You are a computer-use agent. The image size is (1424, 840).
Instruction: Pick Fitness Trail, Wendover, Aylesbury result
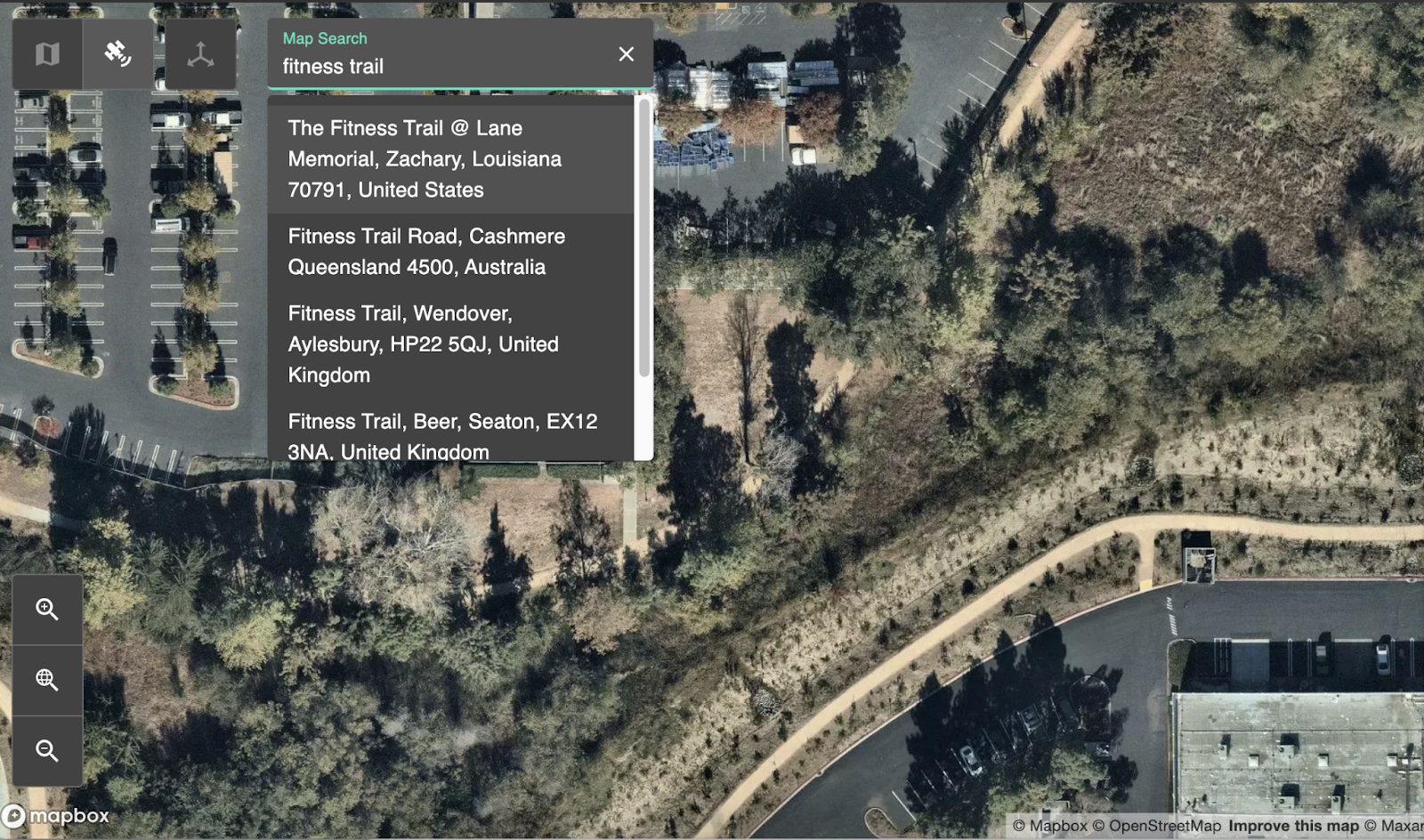tap(451, 344)
